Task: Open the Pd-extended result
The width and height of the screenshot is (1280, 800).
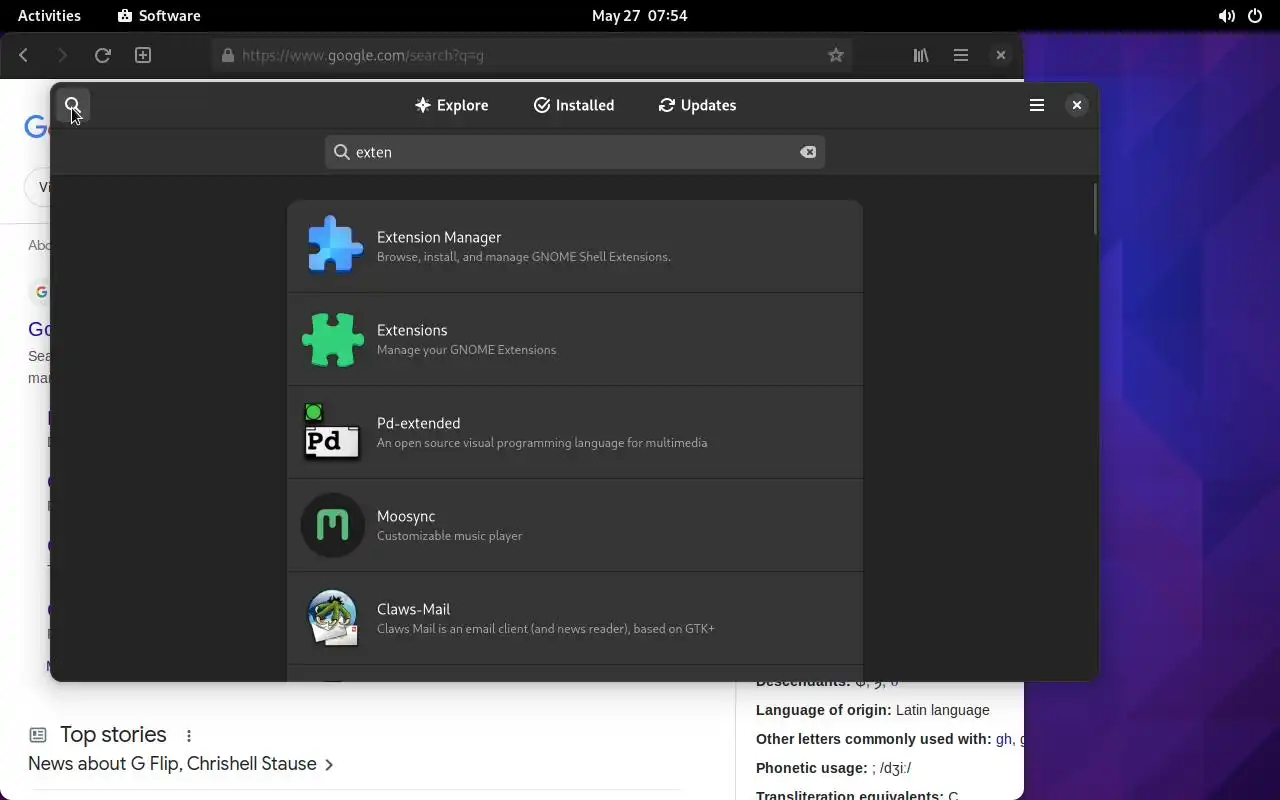Action: pyautogui.click(x=575, y=432)
